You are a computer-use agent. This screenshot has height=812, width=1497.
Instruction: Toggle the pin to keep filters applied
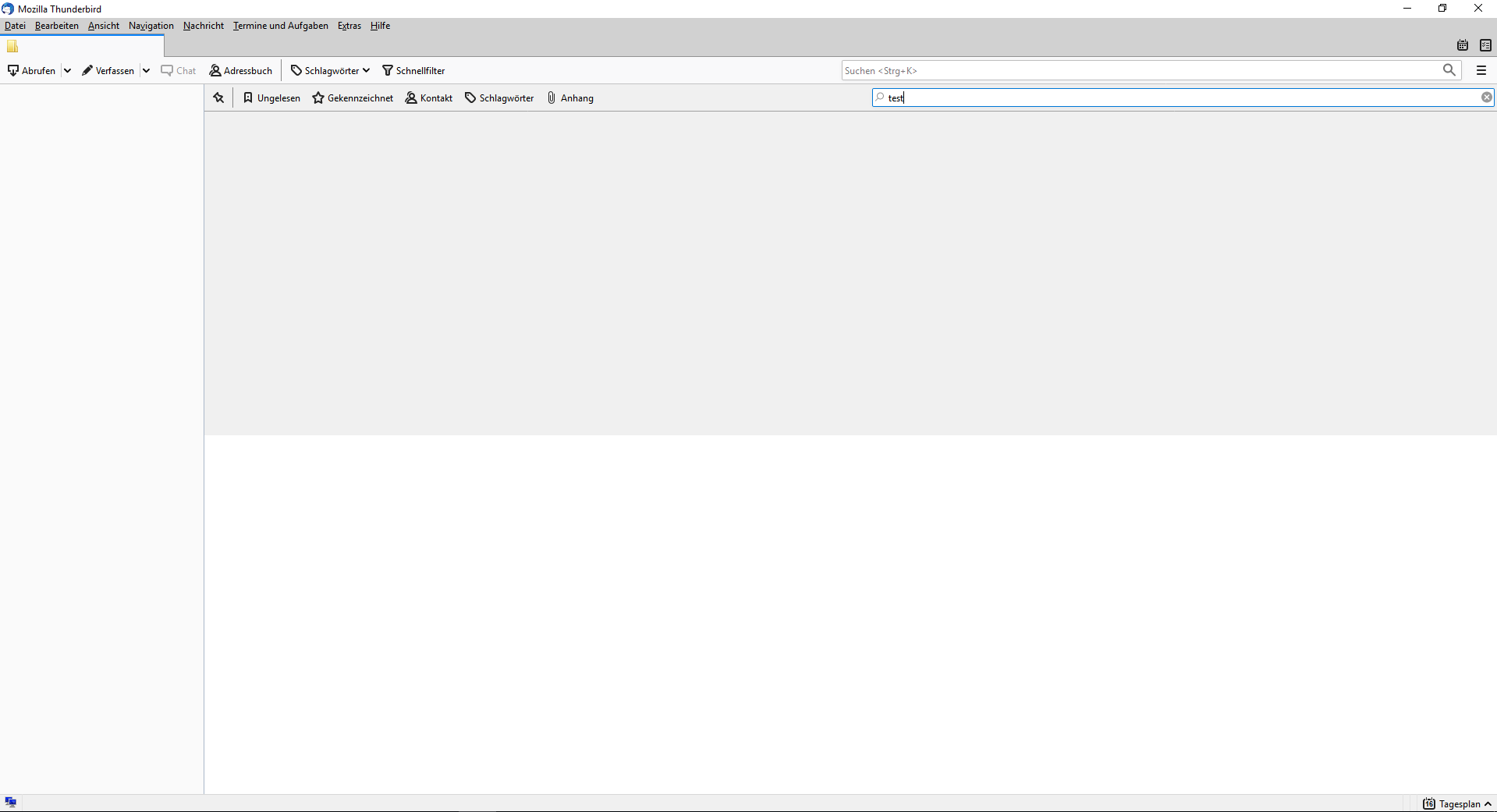pyautogui.click(x=218, y=98)
